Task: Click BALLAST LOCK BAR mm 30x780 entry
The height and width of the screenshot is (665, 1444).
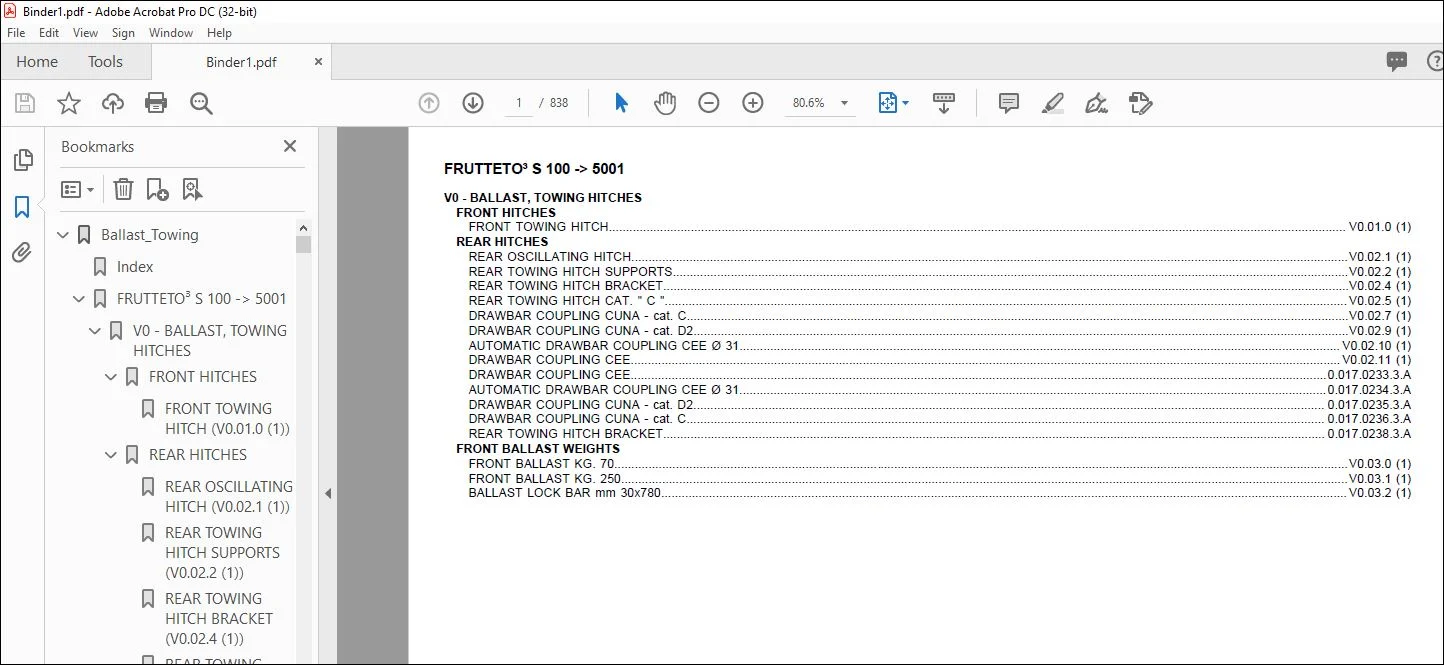Action: point(939,493)
